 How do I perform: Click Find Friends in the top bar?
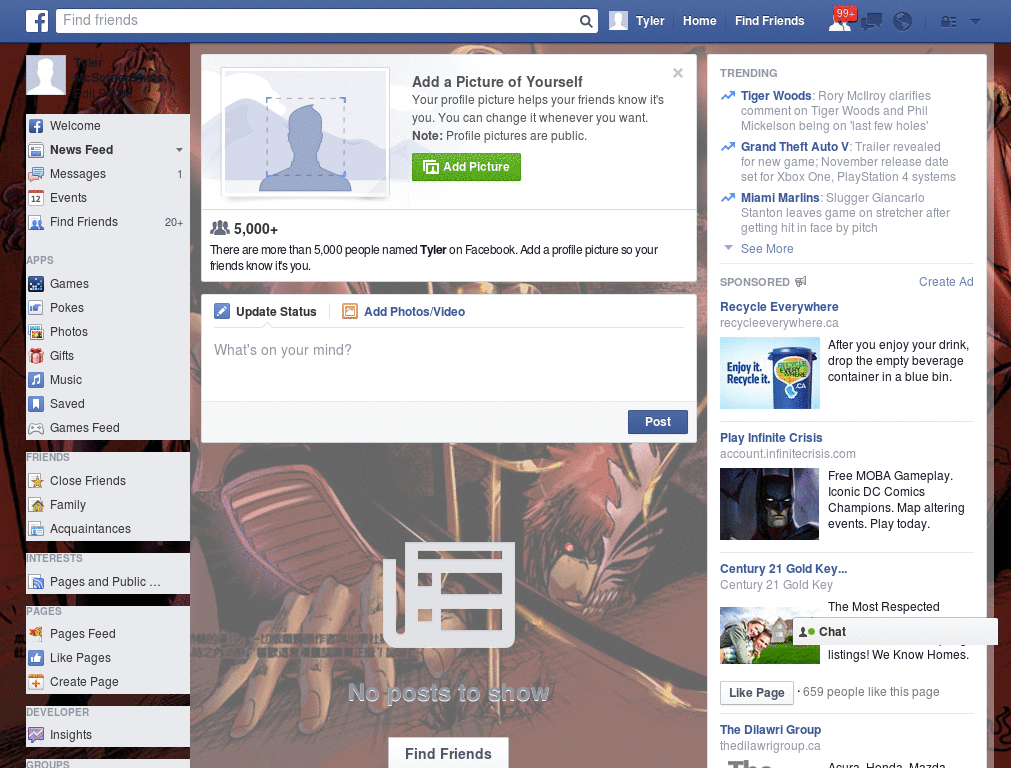[x=769, y=21]
